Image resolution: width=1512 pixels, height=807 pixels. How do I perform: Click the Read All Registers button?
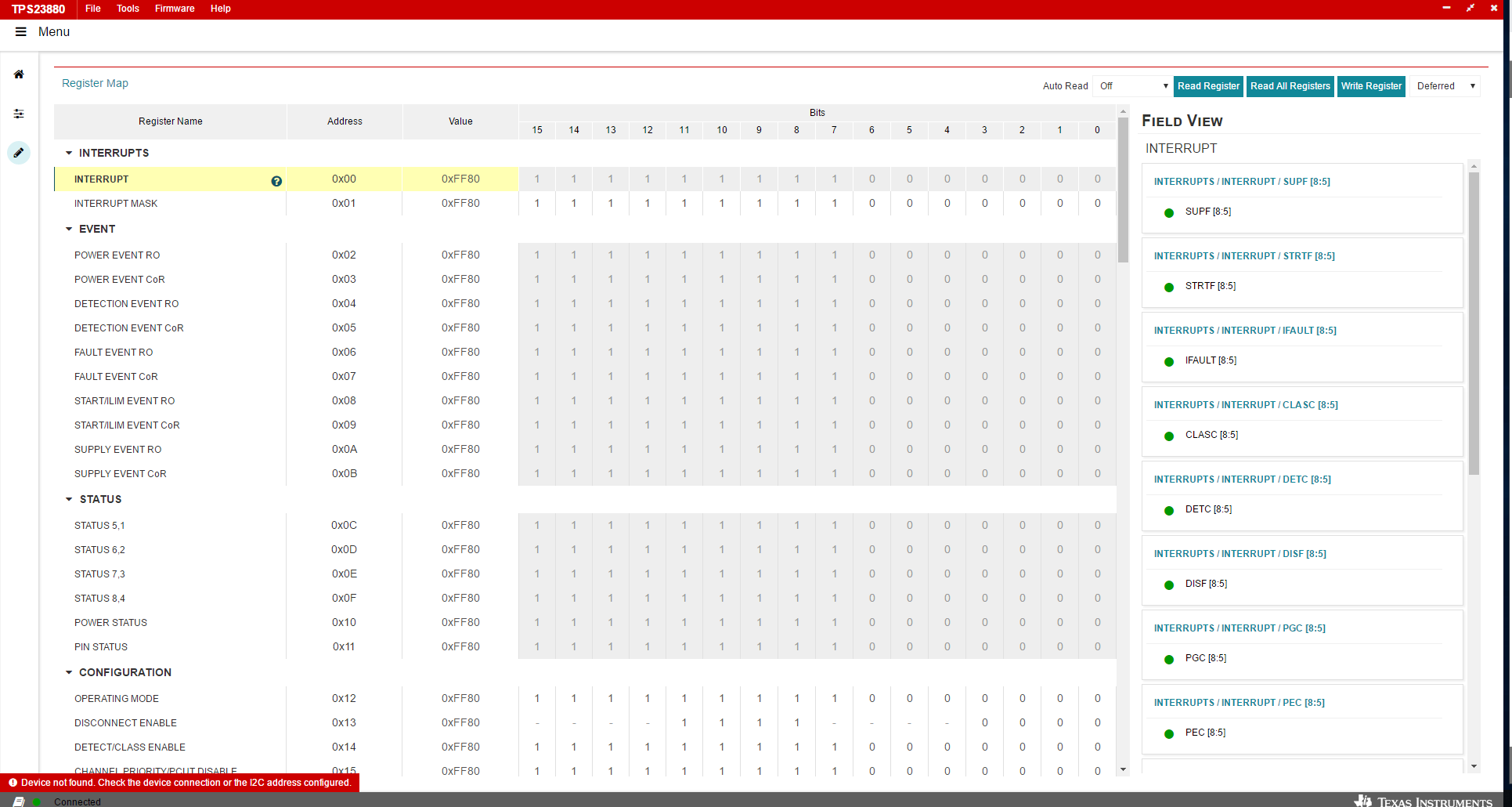tap(1290, 86)
